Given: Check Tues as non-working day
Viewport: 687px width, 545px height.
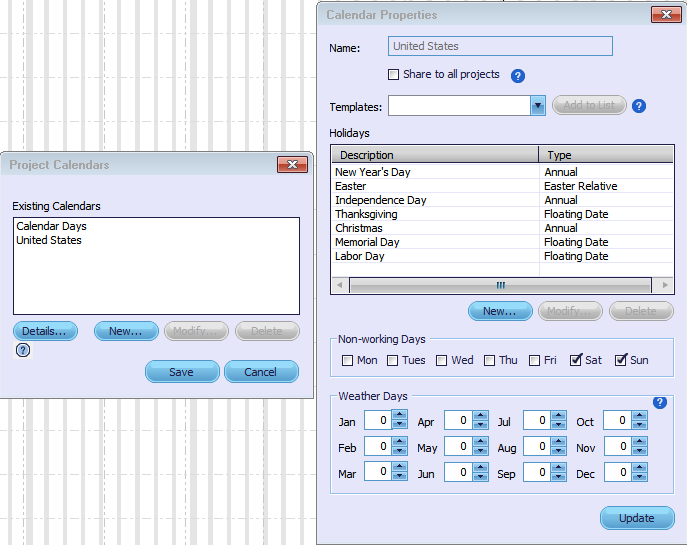Looking at the screenshot, I should point(392,360).
